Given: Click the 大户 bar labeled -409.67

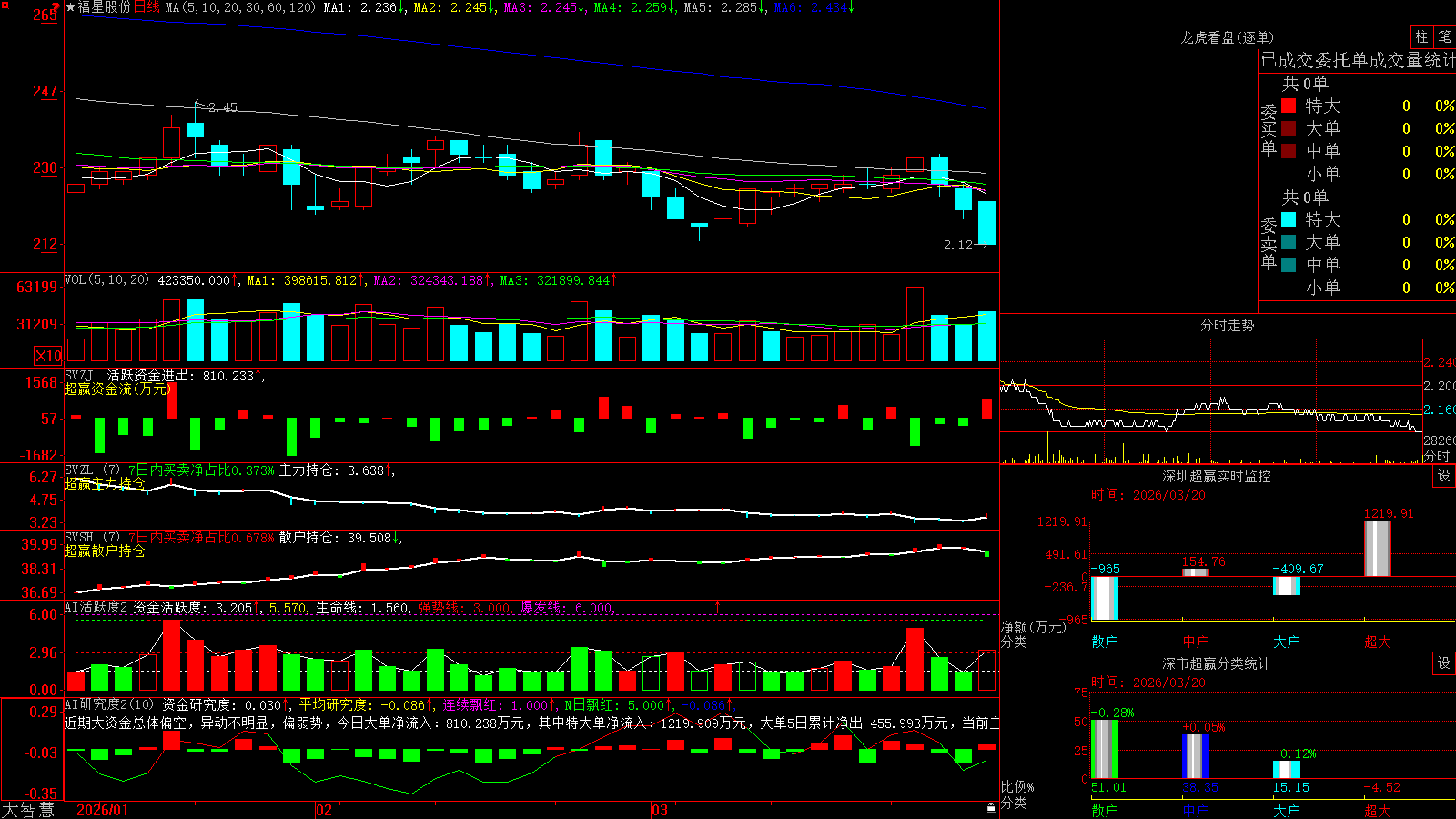Looking at the screenshot, I should click(1287, 586).
